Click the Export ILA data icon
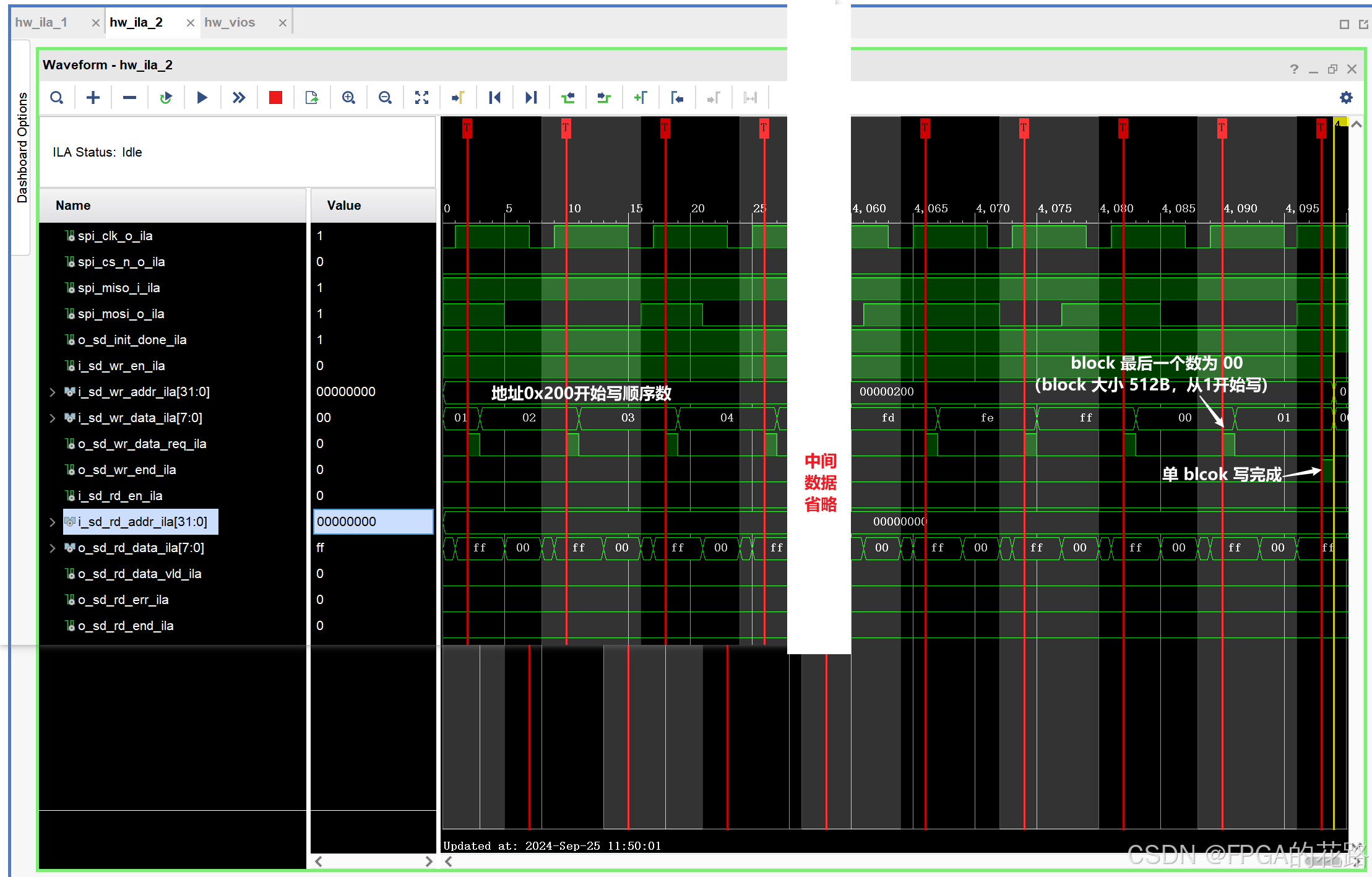 click(312, 98)
